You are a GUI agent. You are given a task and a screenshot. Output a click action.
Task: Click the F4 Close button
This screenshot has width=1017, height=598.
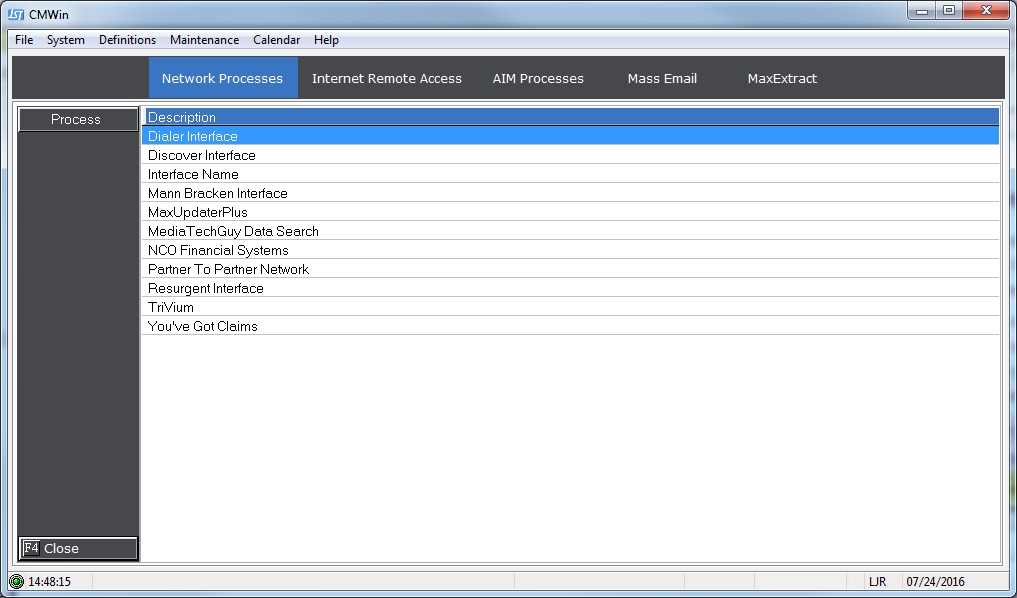[x=78, y=548]
